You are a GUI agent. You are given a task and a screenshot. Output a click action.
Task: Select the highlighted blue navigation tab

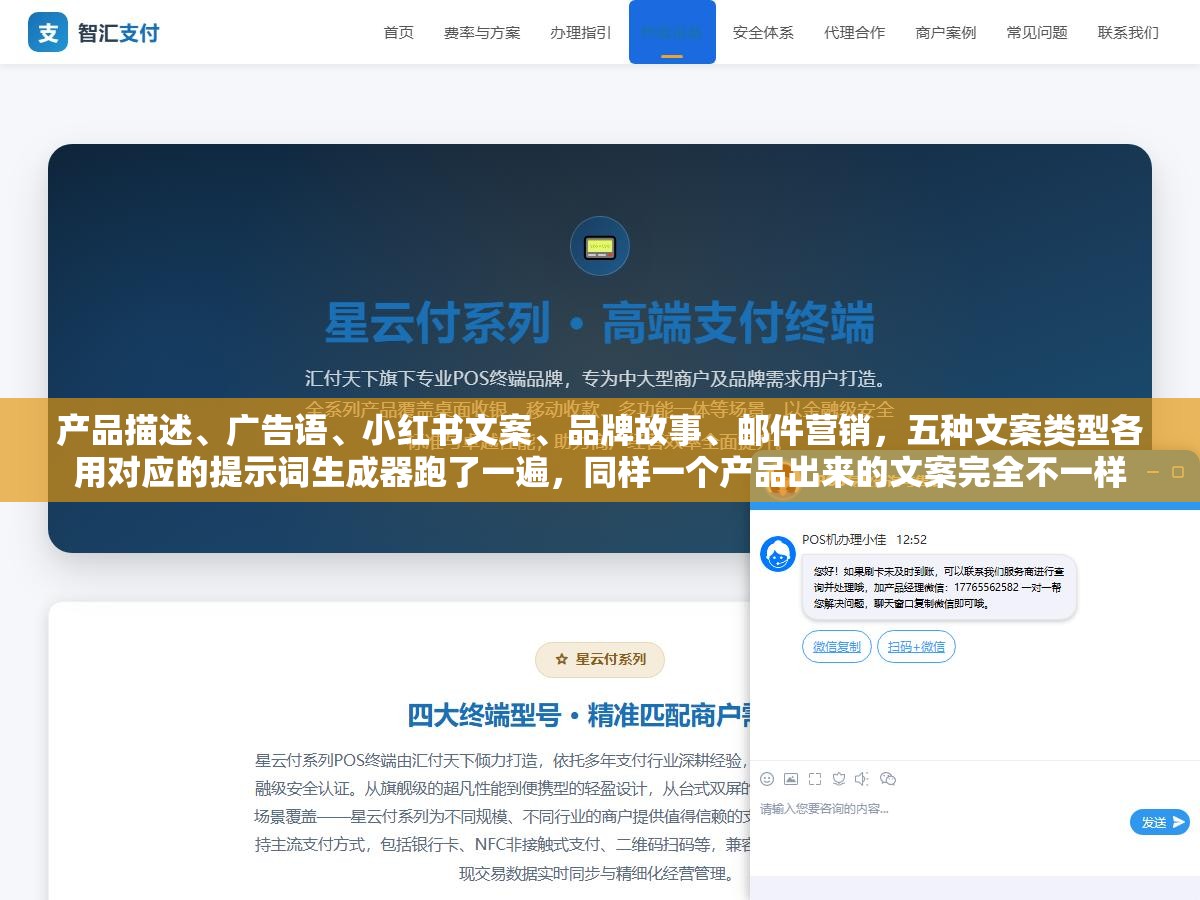point(672,32)
